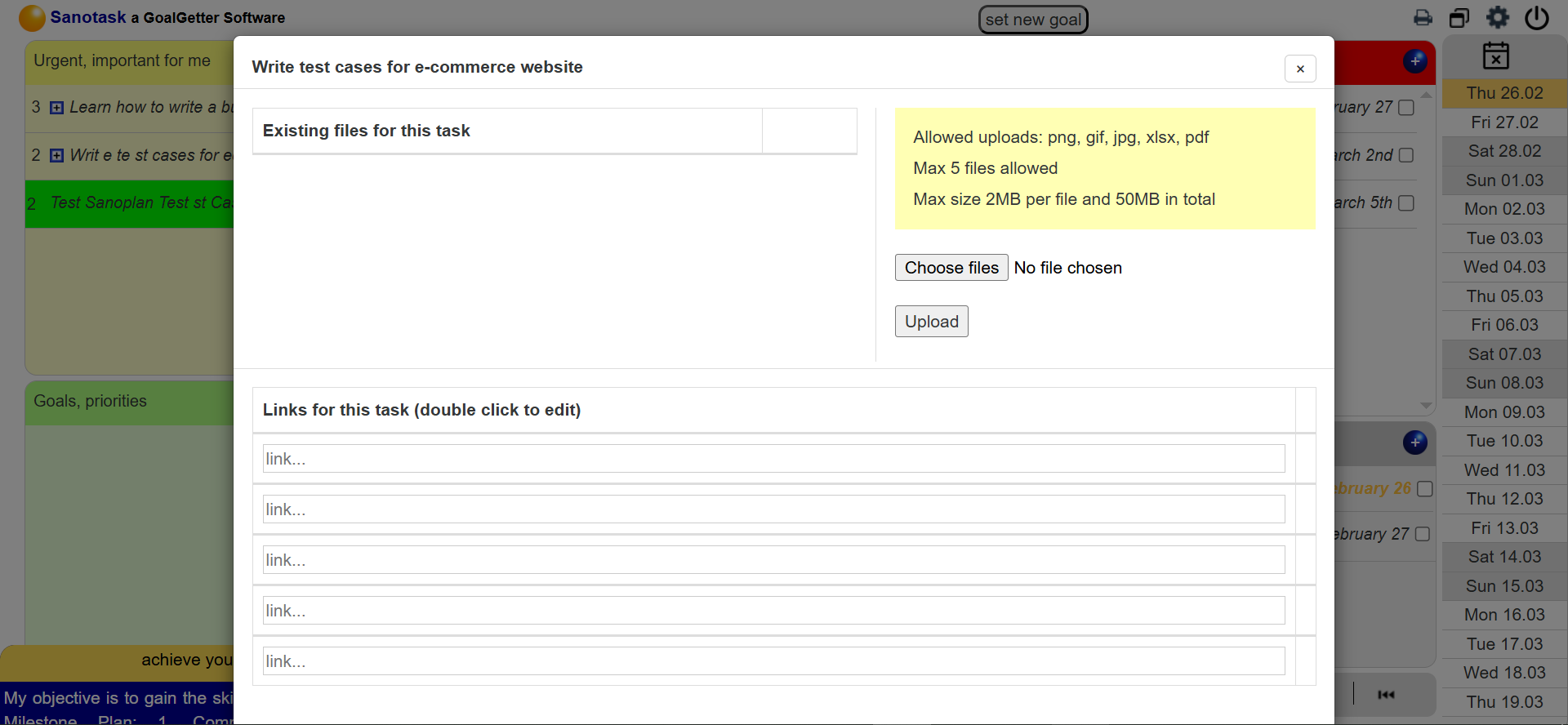This screenshot has width=1568, height=725.
Task: Close the task files dialog
Action: 1300,69
